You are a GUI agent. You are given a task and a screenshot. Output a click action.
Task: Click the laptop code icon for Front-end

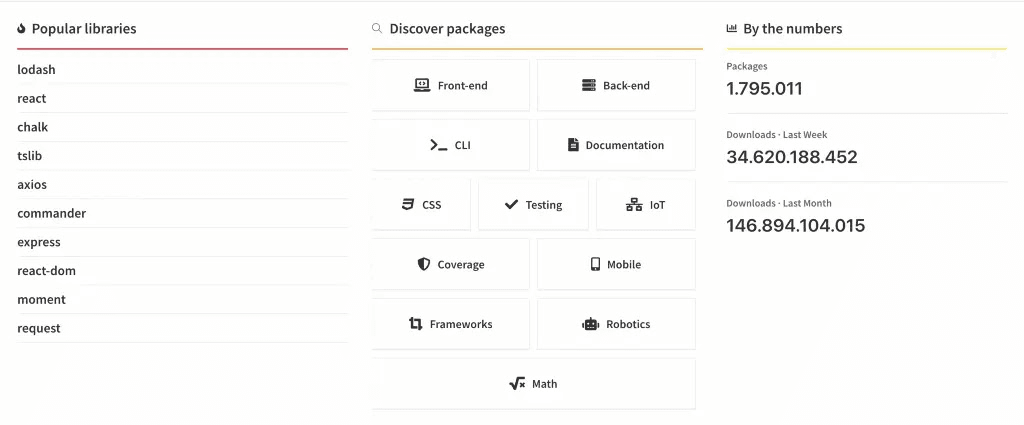point(423,85)
